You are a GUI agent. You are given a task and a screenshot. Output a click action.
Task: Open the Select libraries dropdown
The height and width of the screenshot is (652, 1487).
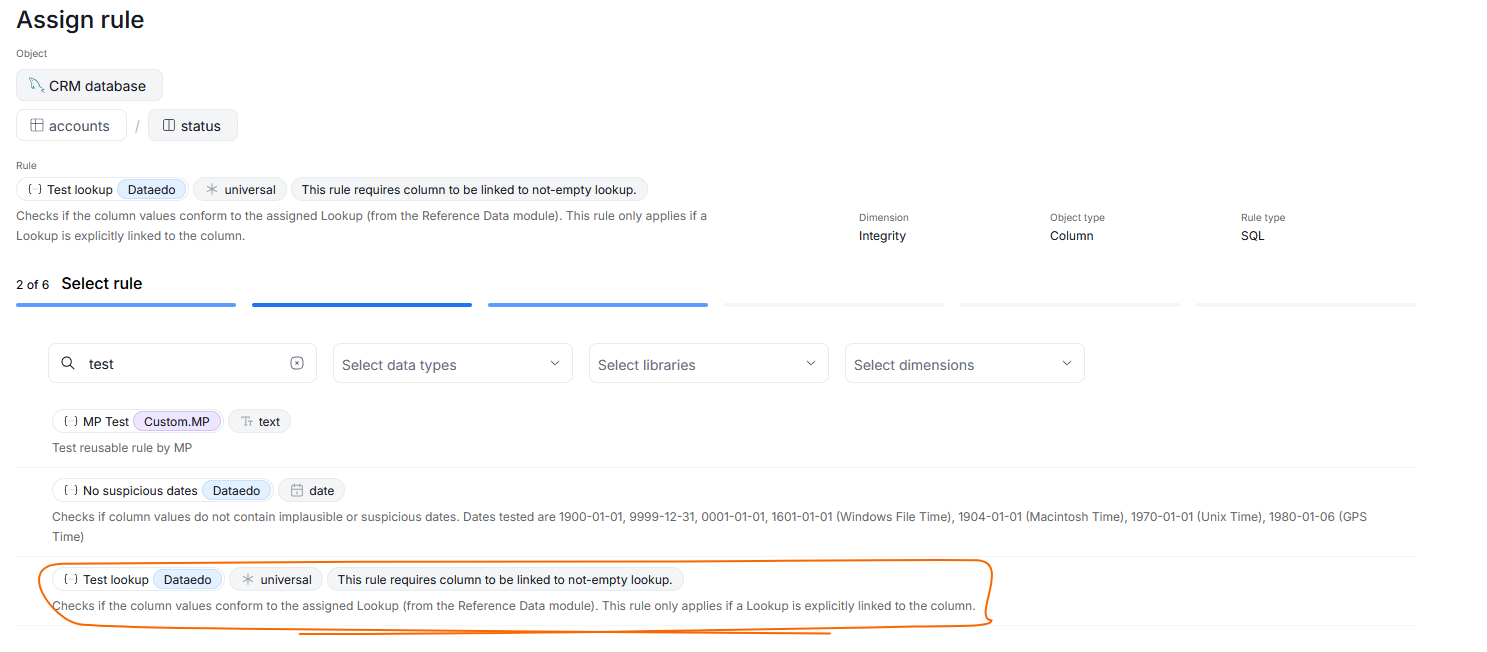point(708,364)
